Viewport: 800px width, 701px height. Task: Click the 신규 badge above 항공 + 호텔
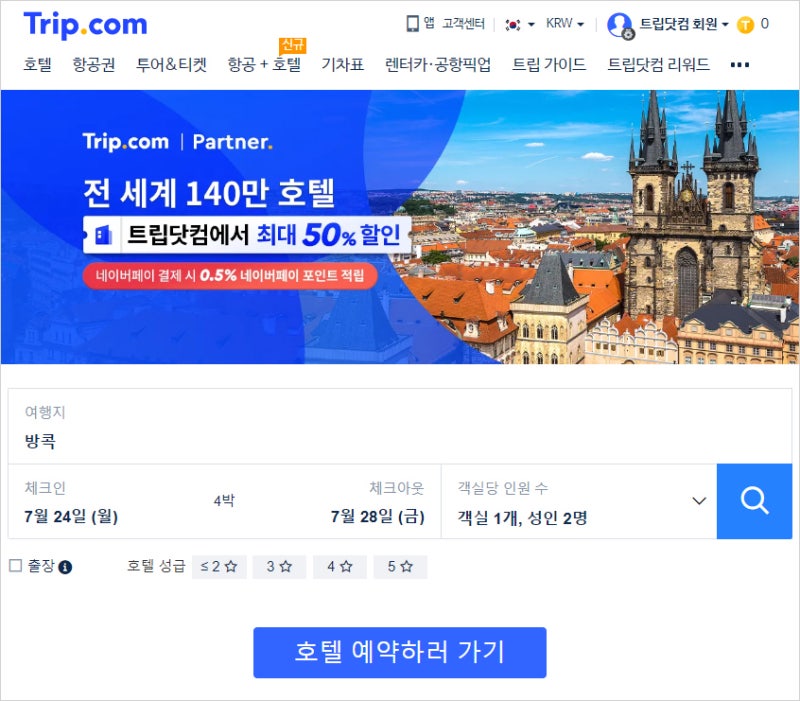[292, 45]
